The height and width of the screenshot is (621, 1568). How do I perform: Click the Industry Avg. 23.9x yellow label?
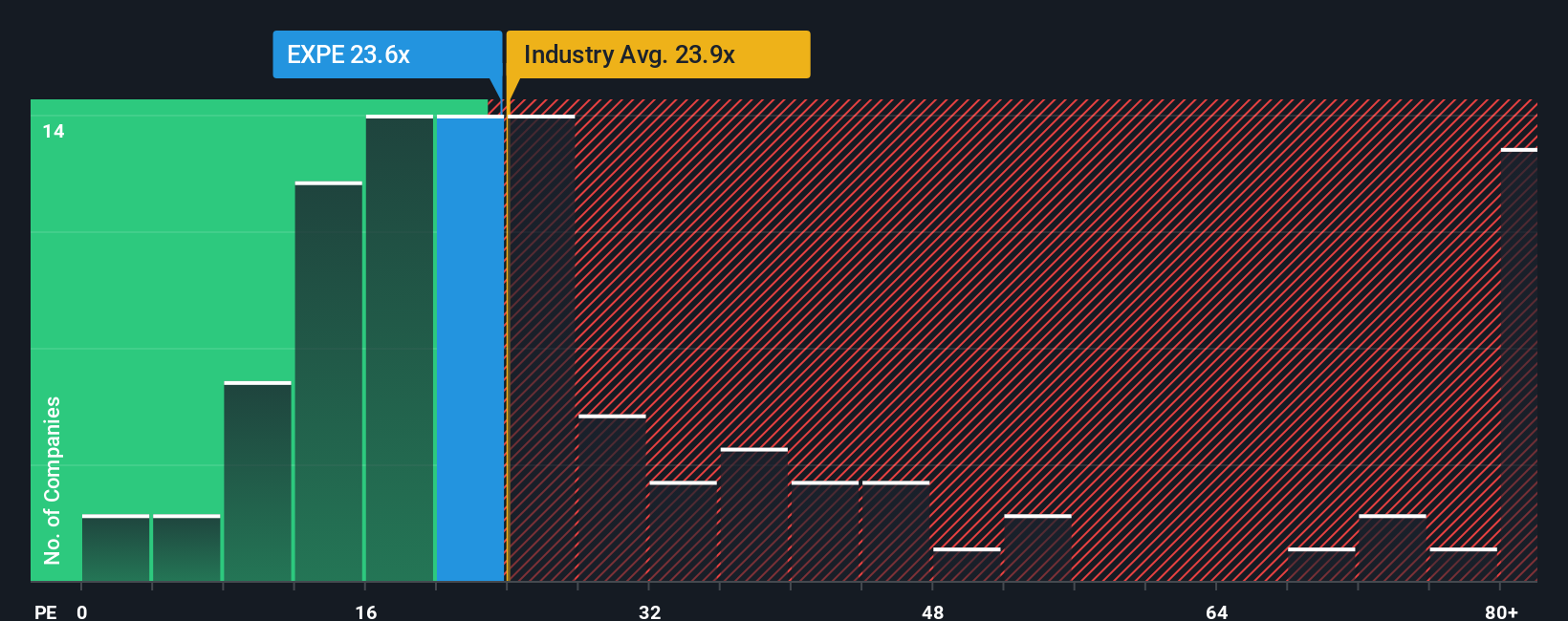[658, 54]
